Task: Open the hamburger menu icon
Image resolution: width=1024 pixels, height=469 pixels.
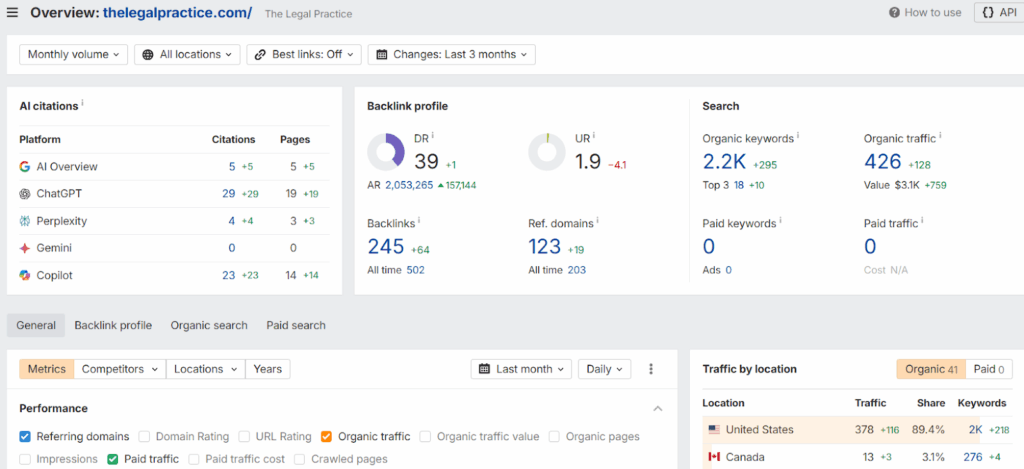Action: pos(12,13)
